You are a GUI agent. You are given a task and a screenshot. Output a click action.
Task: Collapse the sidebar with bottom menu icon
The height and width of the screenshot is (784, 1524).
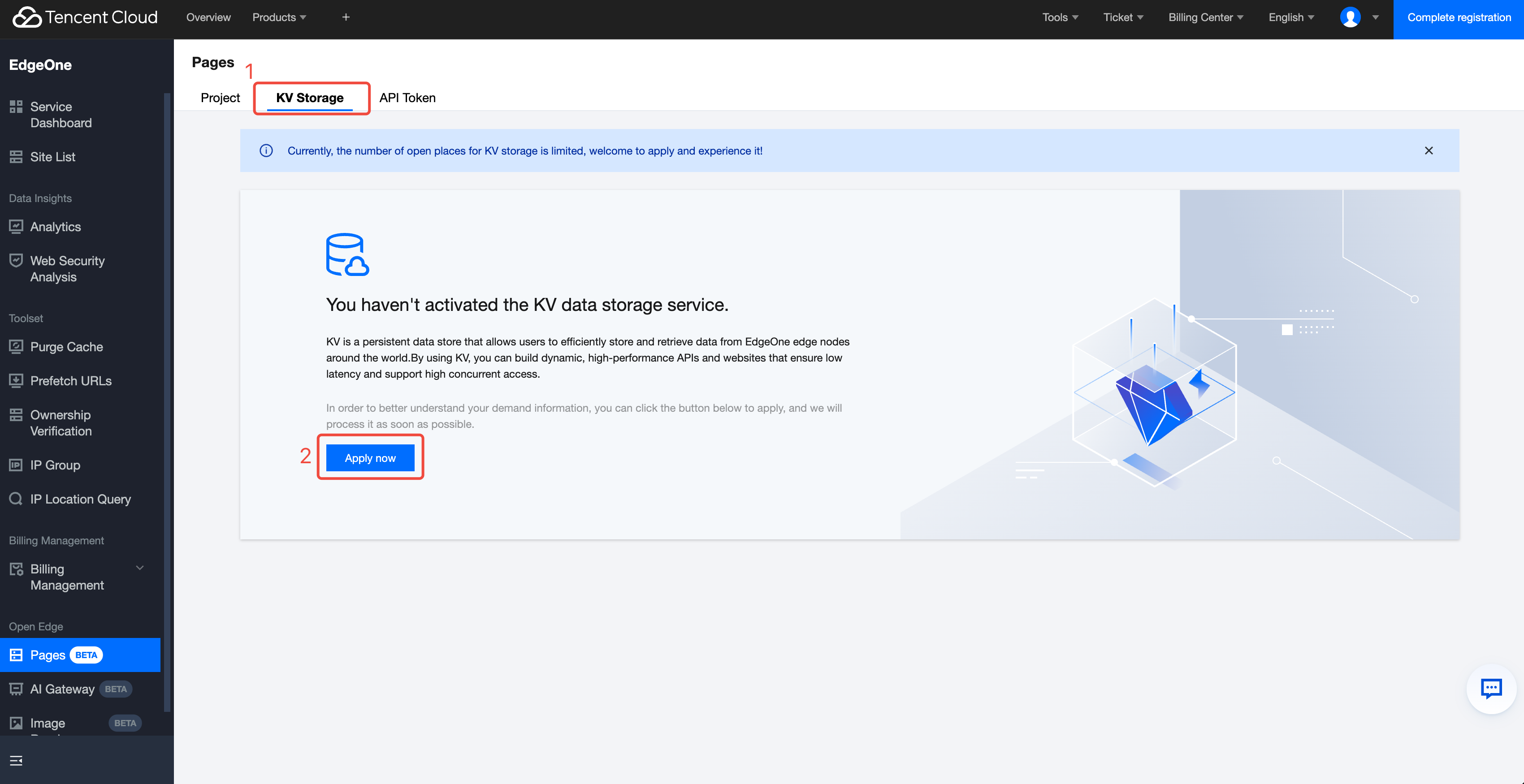tap(16, 760)
